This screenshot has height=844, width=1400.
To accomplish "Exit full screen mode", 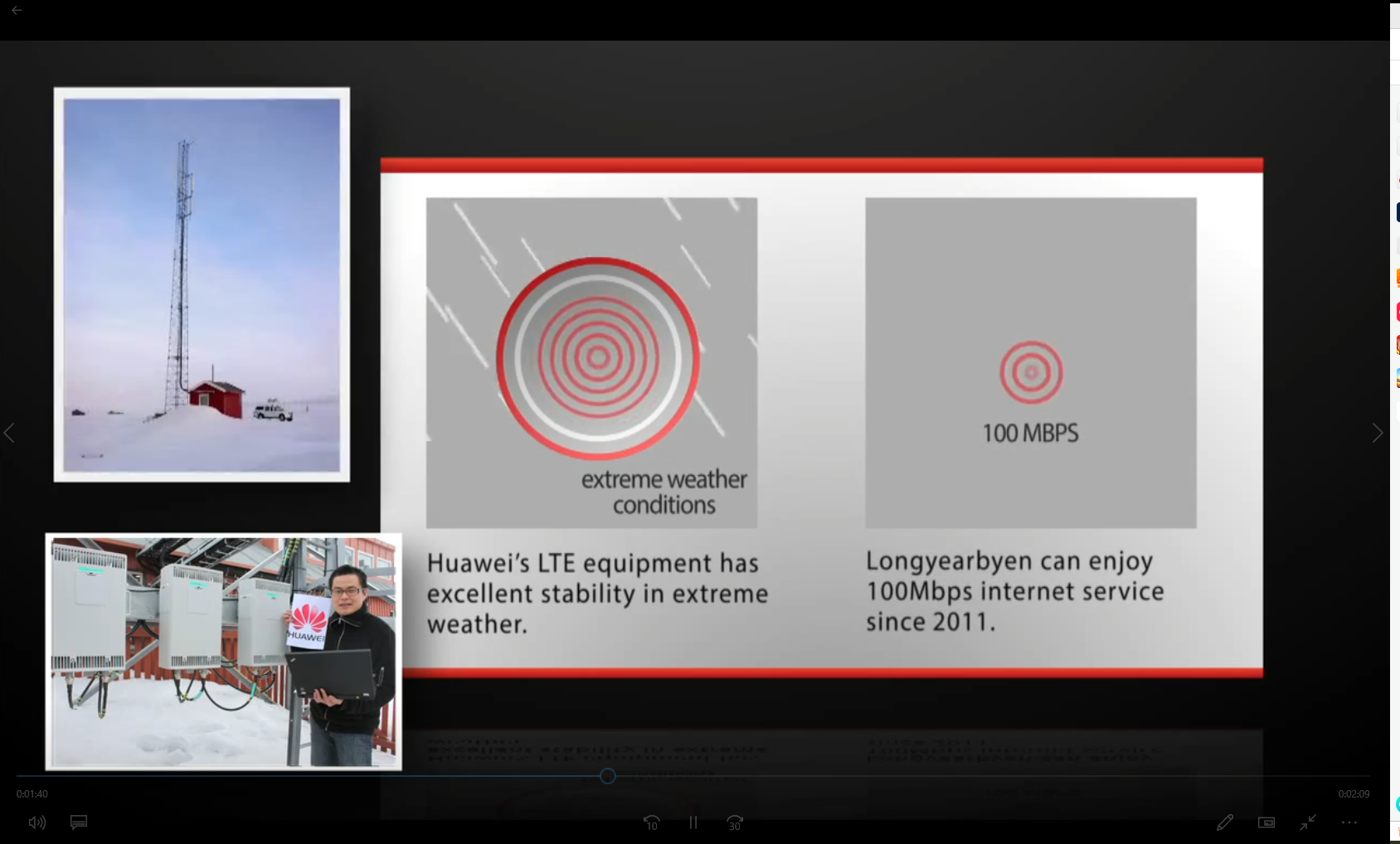I will [x=1308, y=822].
